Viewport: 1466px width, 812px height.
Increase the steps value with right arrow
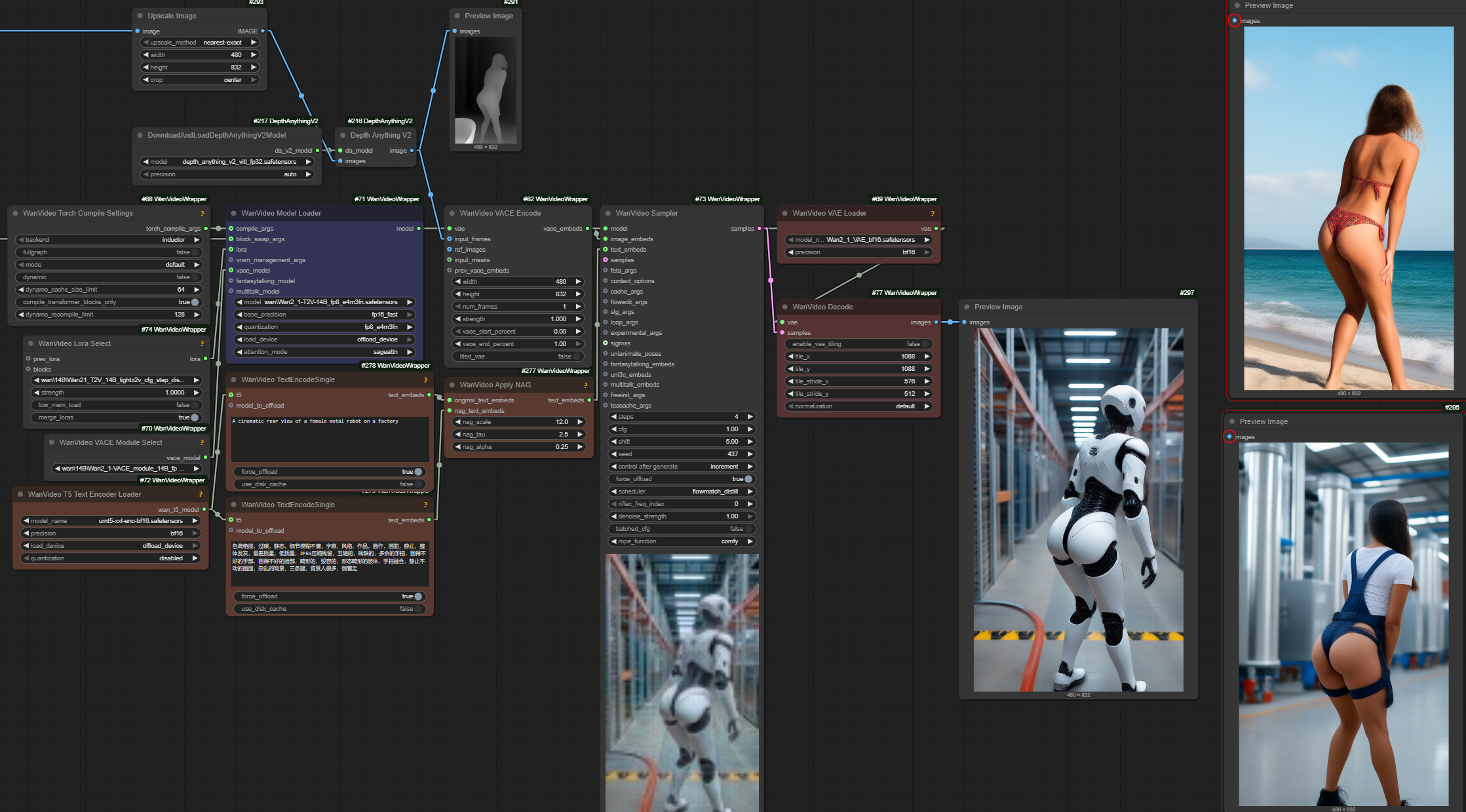click(750, 417)
